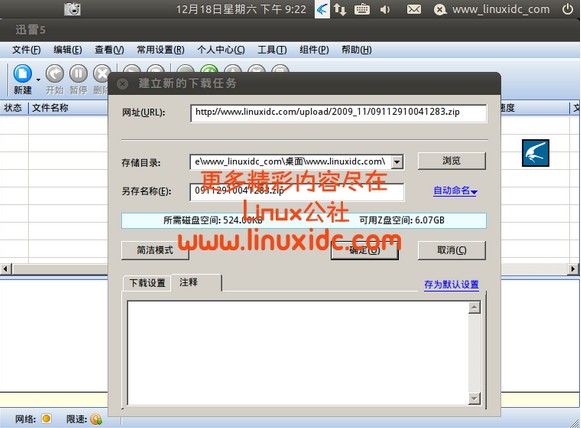Click the New (新建) task icon
This screenshot has width=581, height=428.
[22, 74]
